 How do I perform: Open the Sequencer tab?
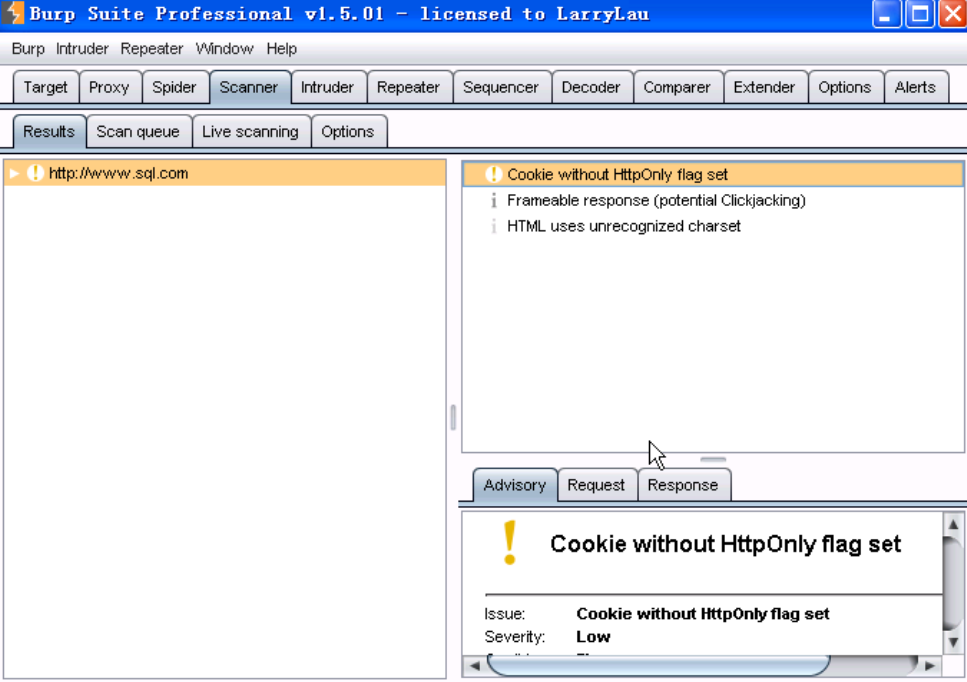(x=501, y=88)
